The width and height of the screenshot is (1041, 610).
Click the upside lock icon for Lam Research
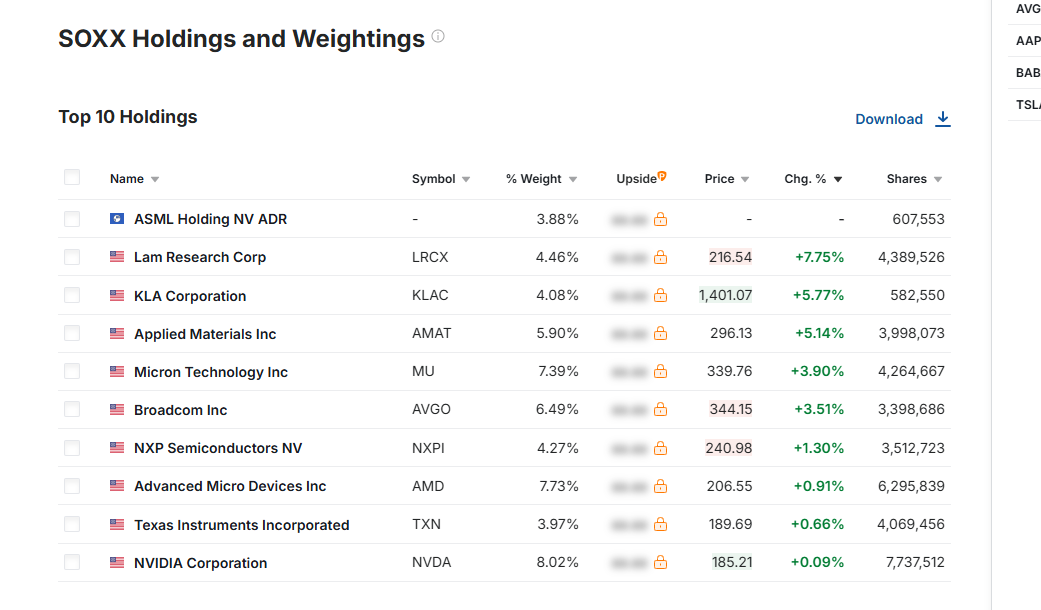click(x=660, y=257)
